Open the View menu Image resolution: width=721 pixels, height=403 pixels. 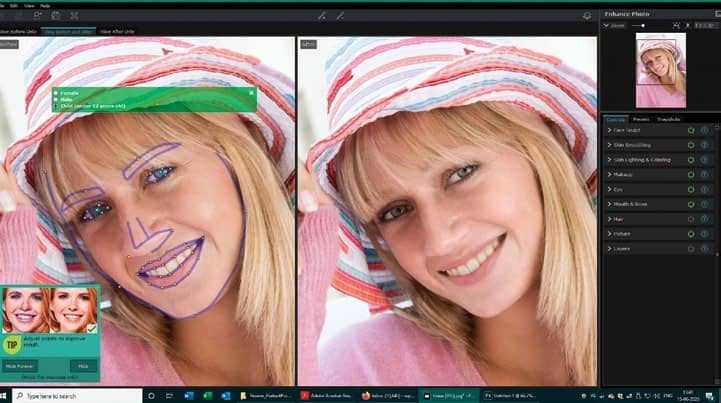pos(29,6)
